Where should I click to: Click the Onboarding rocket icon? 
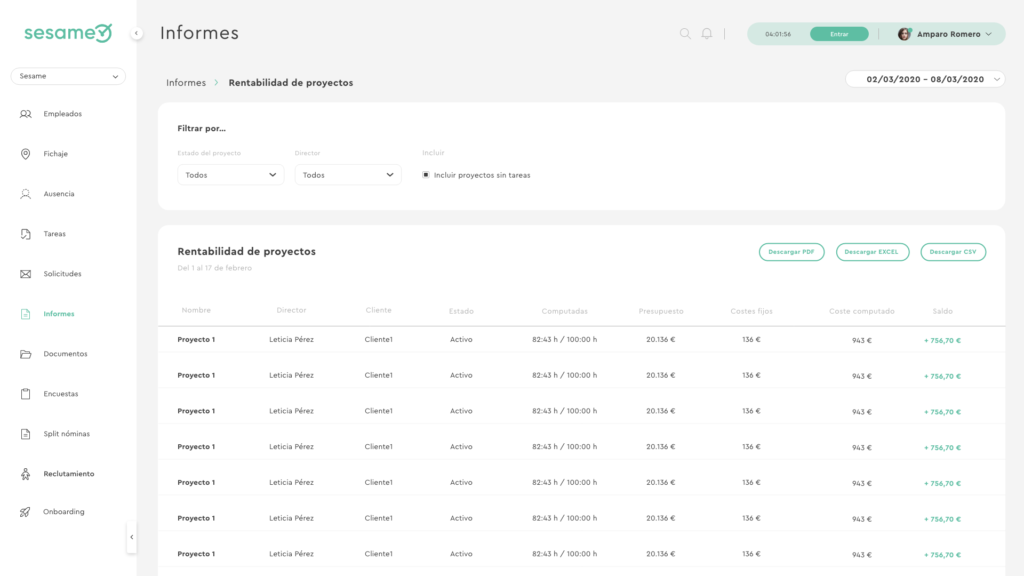[x=25, y=512]
